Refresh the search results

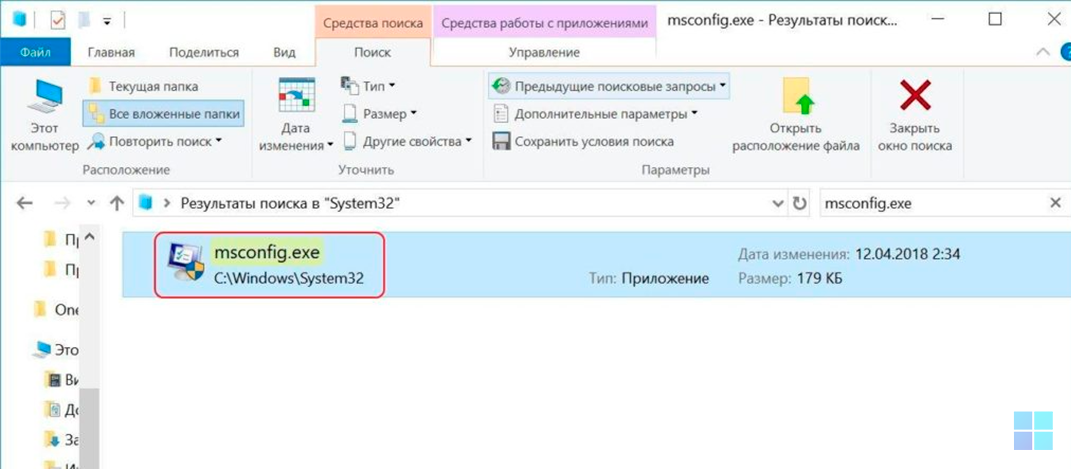pyautogui.click(x=798, y=203)
